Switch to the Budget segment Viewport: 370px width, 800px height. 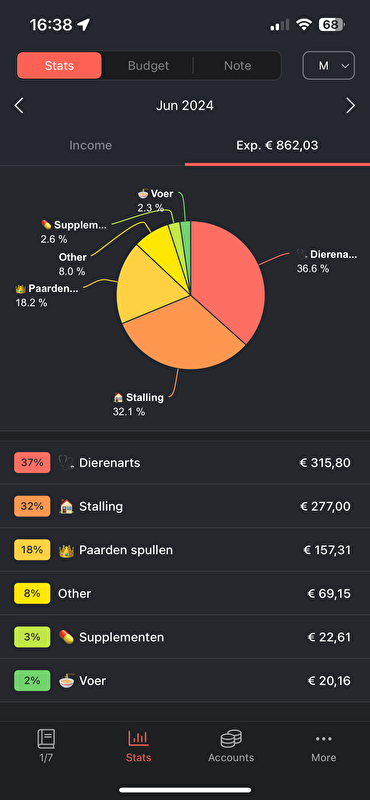(148, 66)
